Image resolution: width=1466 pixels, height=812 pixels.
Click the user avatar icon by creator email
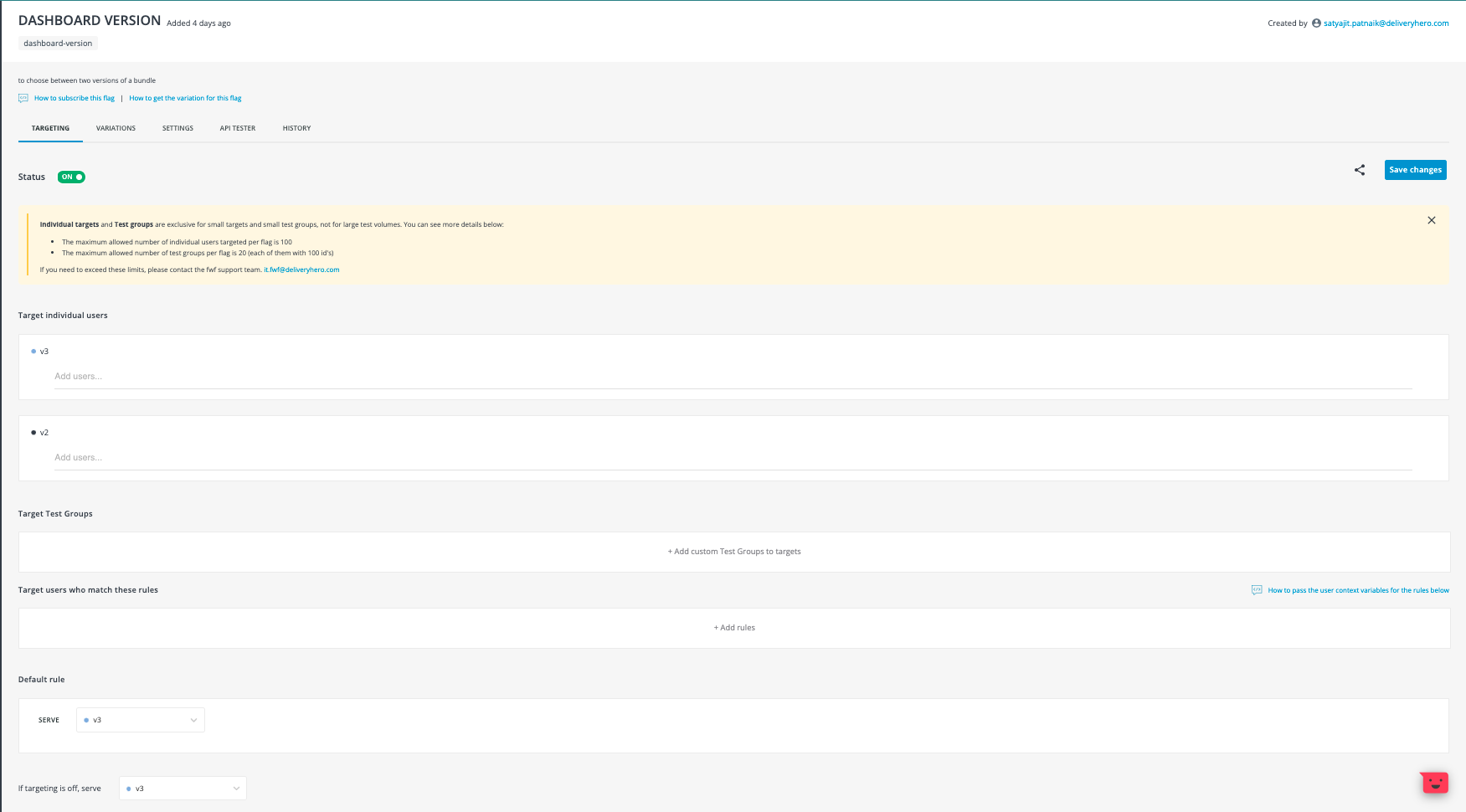(1316, 23)
